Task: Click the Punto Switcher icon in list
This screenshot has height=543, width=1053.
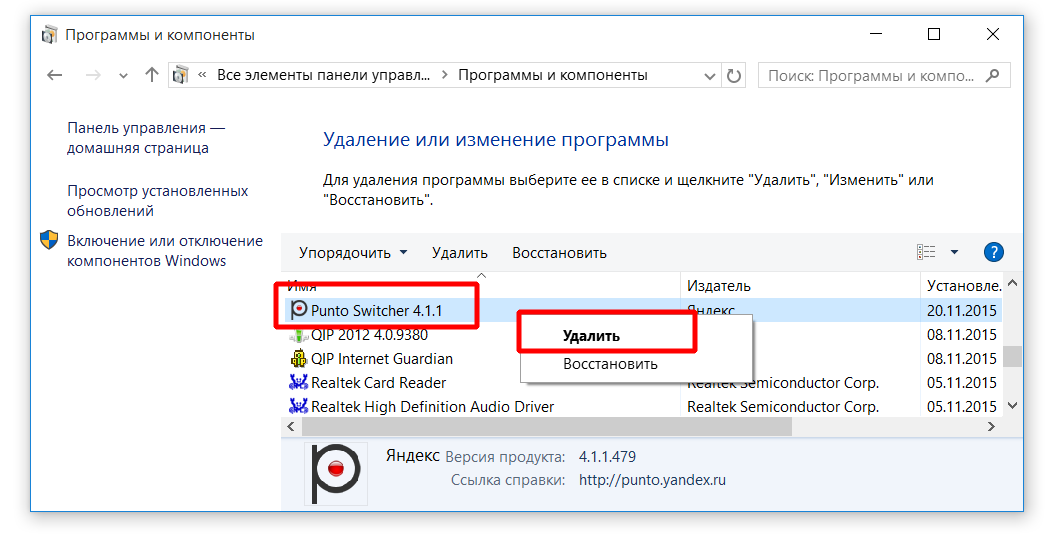Action: pyautogui.click(x=298, y=311)
